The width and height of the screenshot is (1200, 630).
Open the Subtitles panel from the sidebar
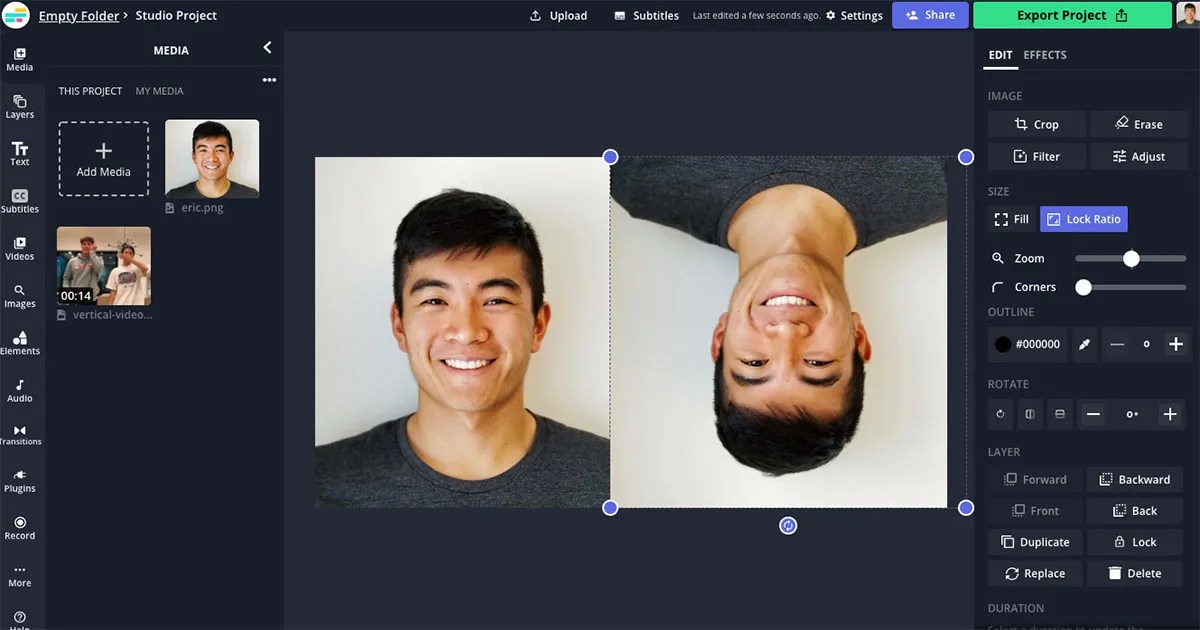[x=19, y=200]
